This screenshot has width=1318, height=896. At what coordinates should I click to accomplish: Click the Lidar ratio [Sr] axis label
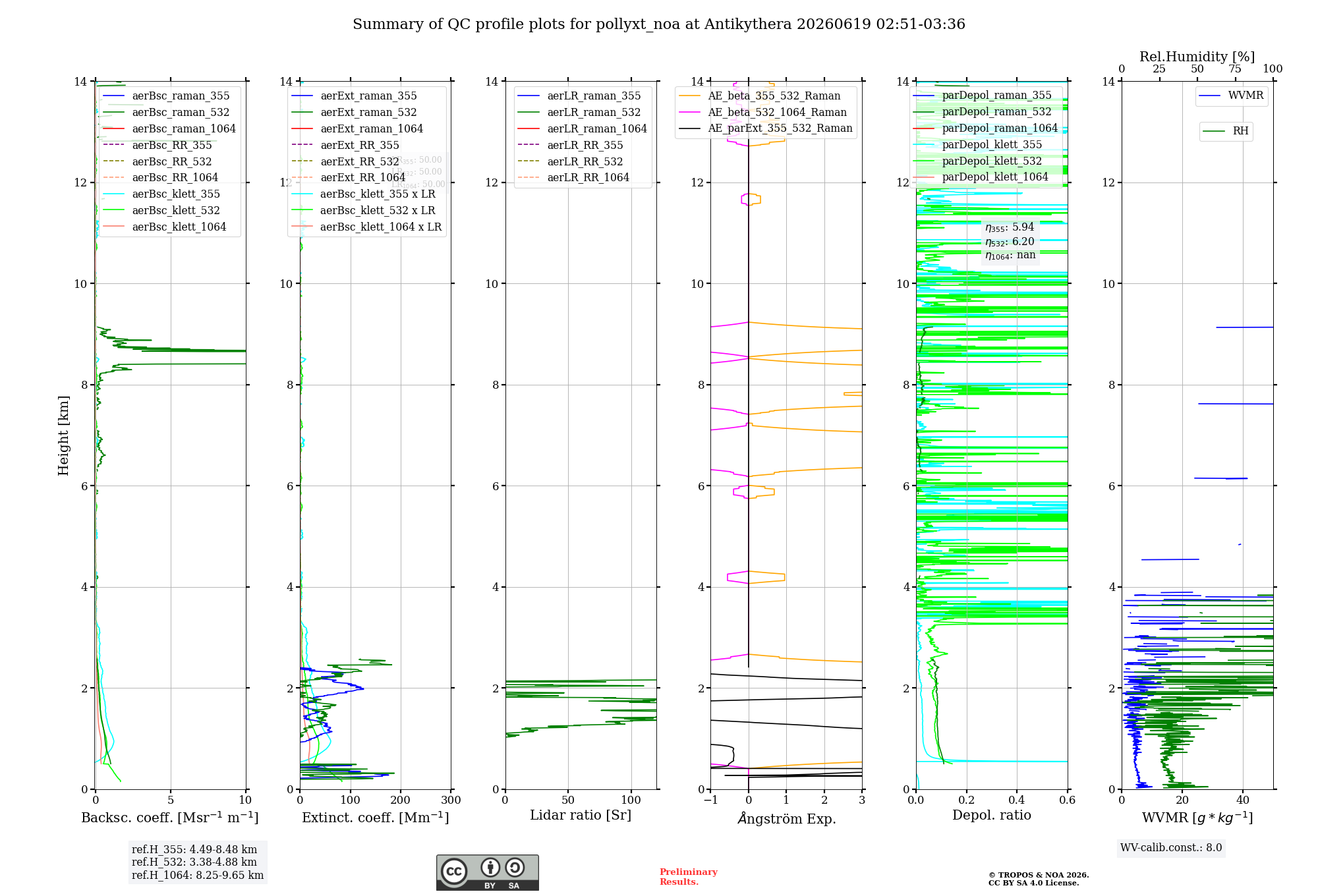581,816
